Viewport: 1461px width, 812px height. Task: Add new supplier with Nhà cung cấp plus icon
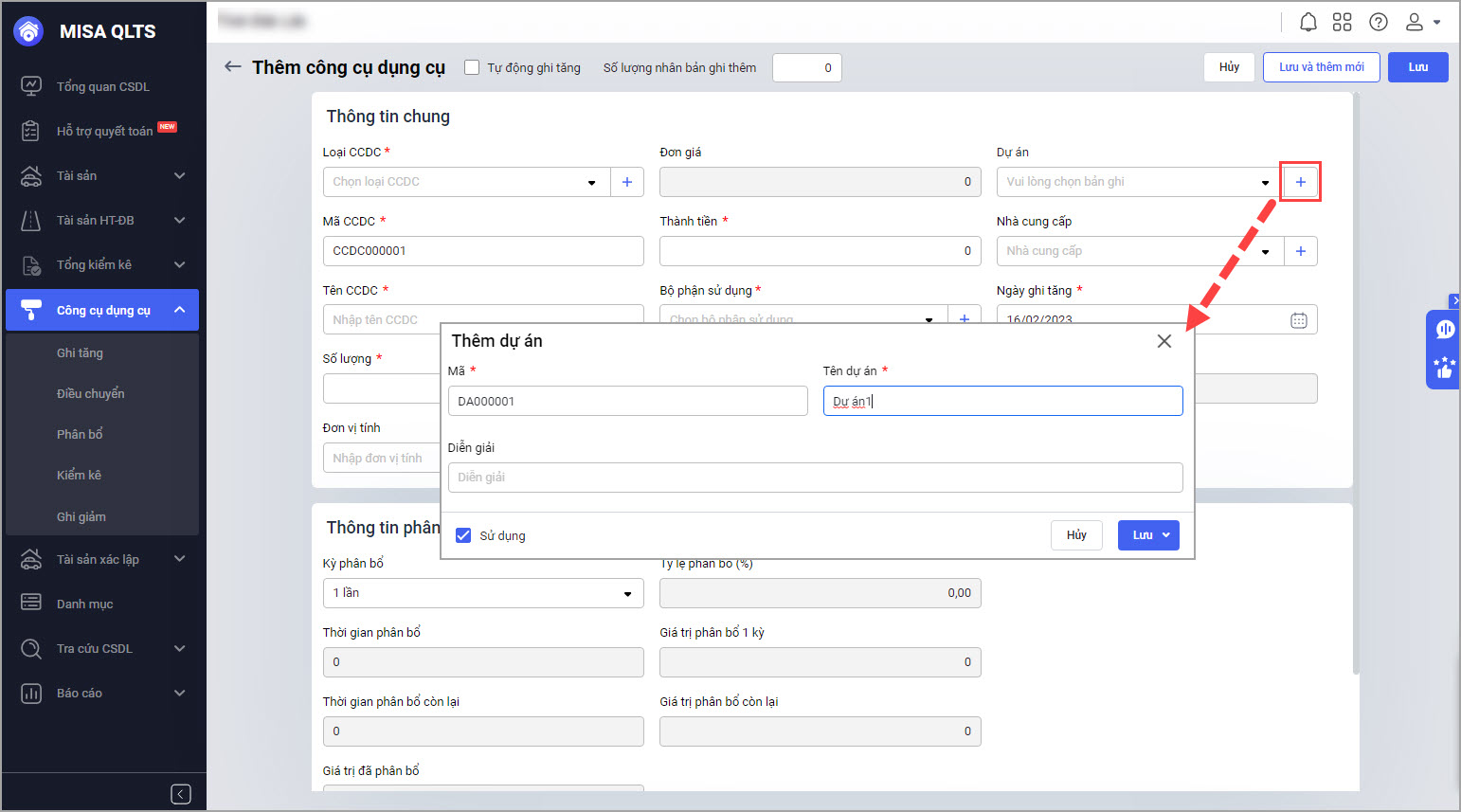1300,251
